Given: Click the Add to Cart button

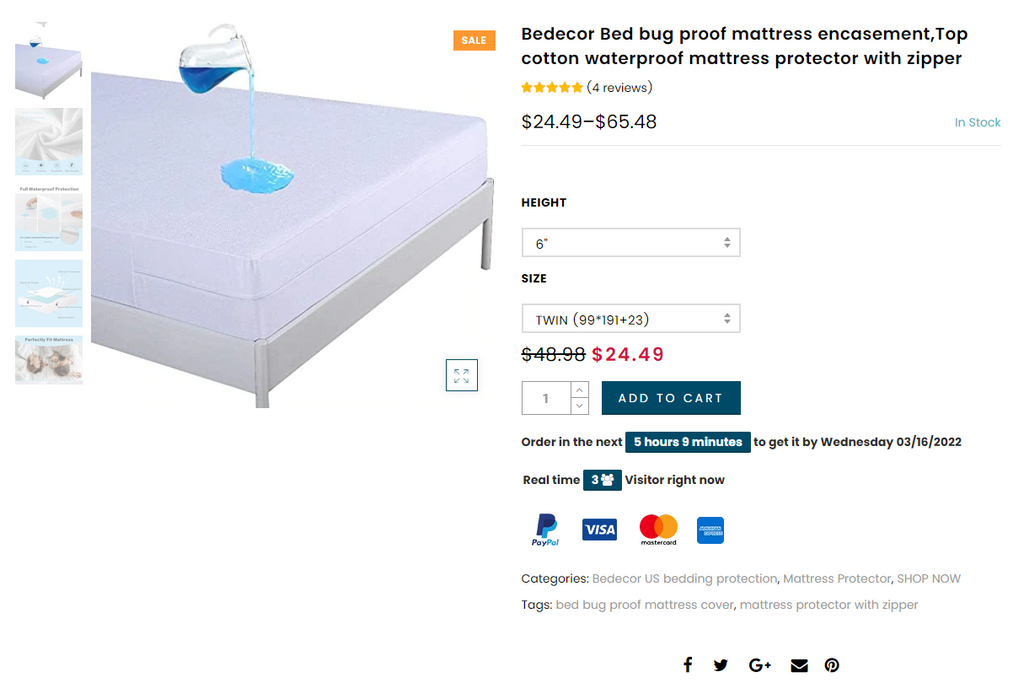Looking at the screenshot, I should point(671,398).
